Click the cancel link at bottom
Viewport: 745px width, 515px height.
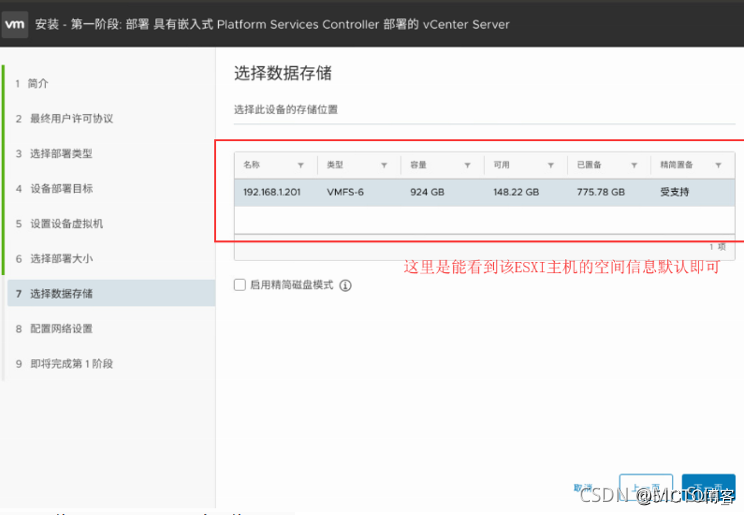pos(583,488)
